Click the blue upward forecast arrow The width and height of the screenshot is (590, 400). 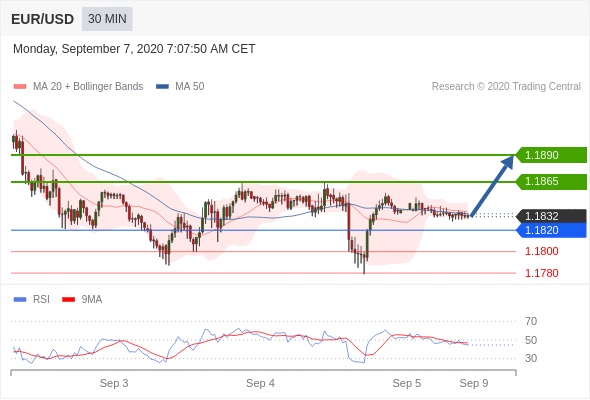point(492,186)
